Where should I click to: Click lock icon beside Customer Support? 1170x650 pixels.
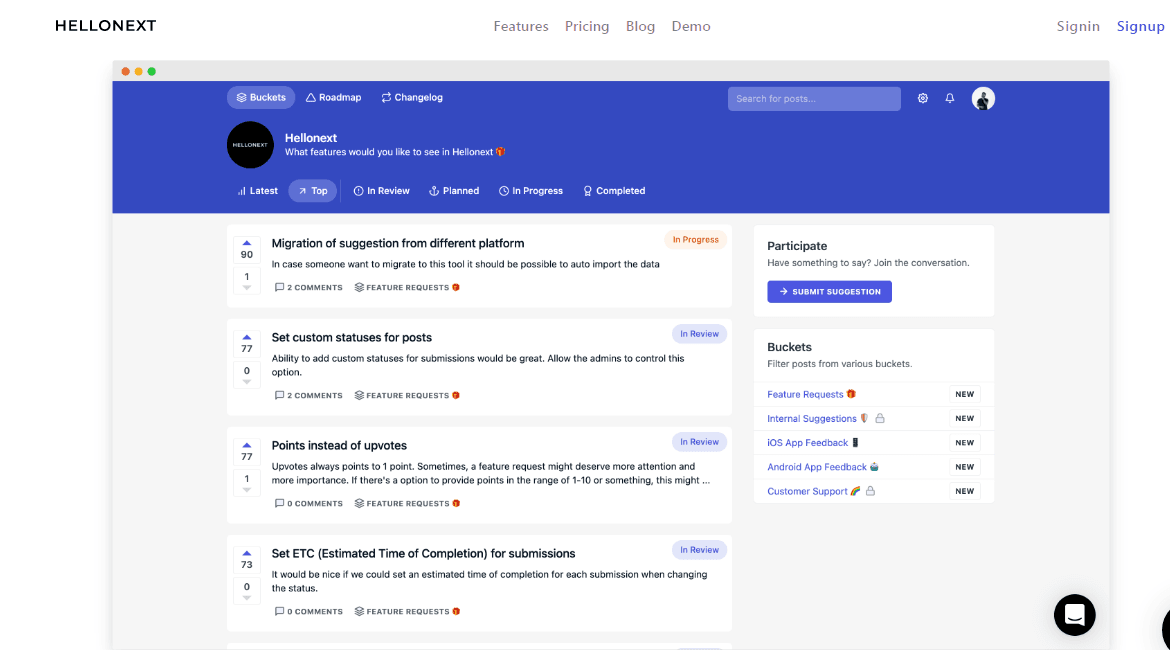click(870, 491)
